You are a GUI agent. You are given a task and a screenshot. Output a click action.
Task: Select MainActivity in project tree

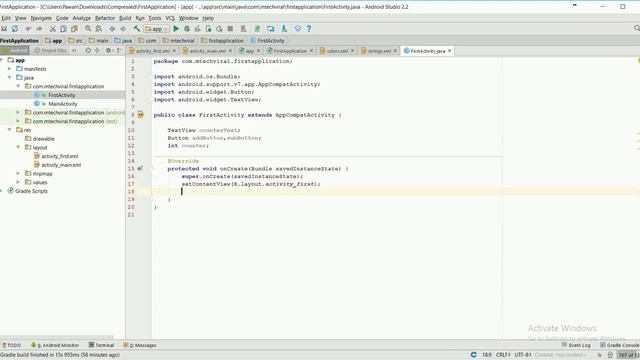coord(62,104)
